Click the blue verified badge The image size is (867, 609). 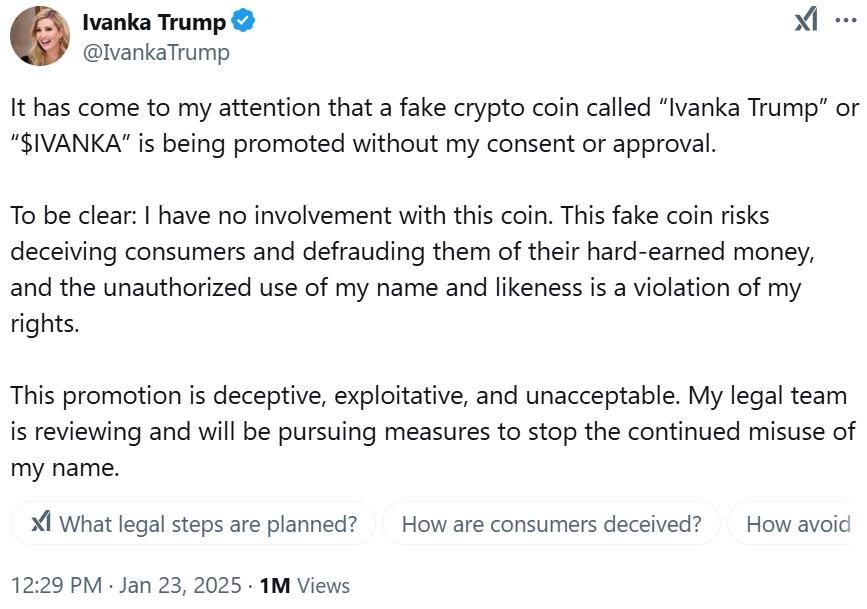pyautogui.click(x=245, y=21)
